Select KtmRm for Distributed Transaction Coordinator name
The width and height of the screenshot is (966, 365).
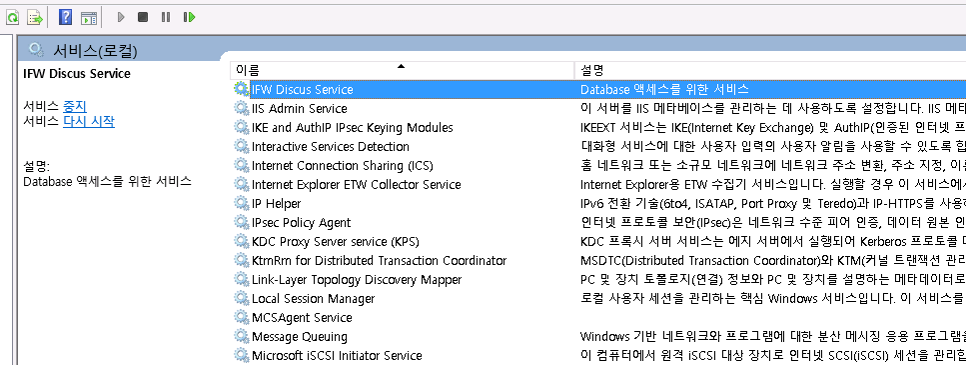(x=380, y=261)
